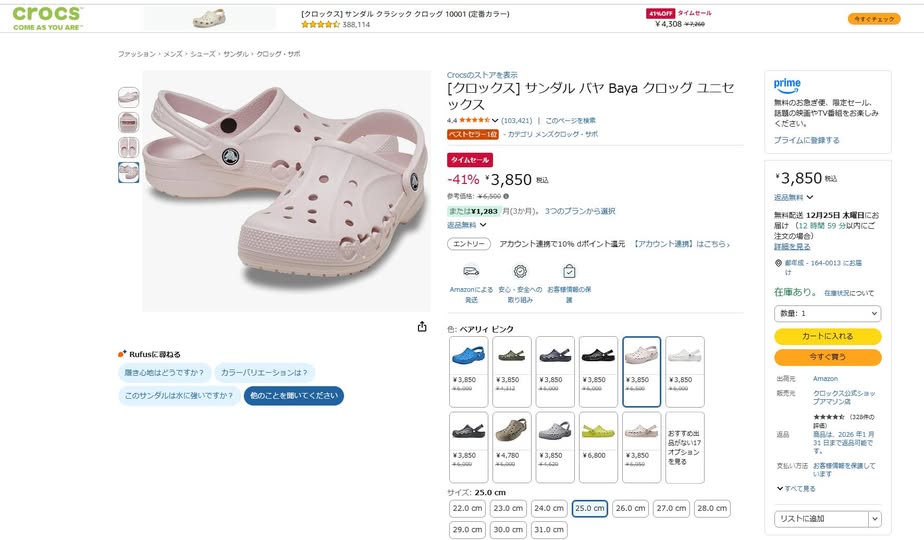This screenshot has height=540, width=924.
Task: Open the 数量 quantity dropdown
Action: click(827, 314)
